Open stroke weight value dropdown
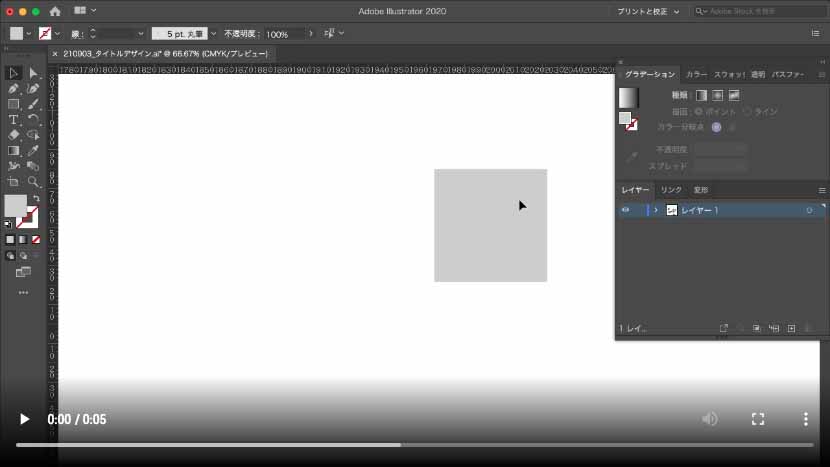 tap(140, 34)
